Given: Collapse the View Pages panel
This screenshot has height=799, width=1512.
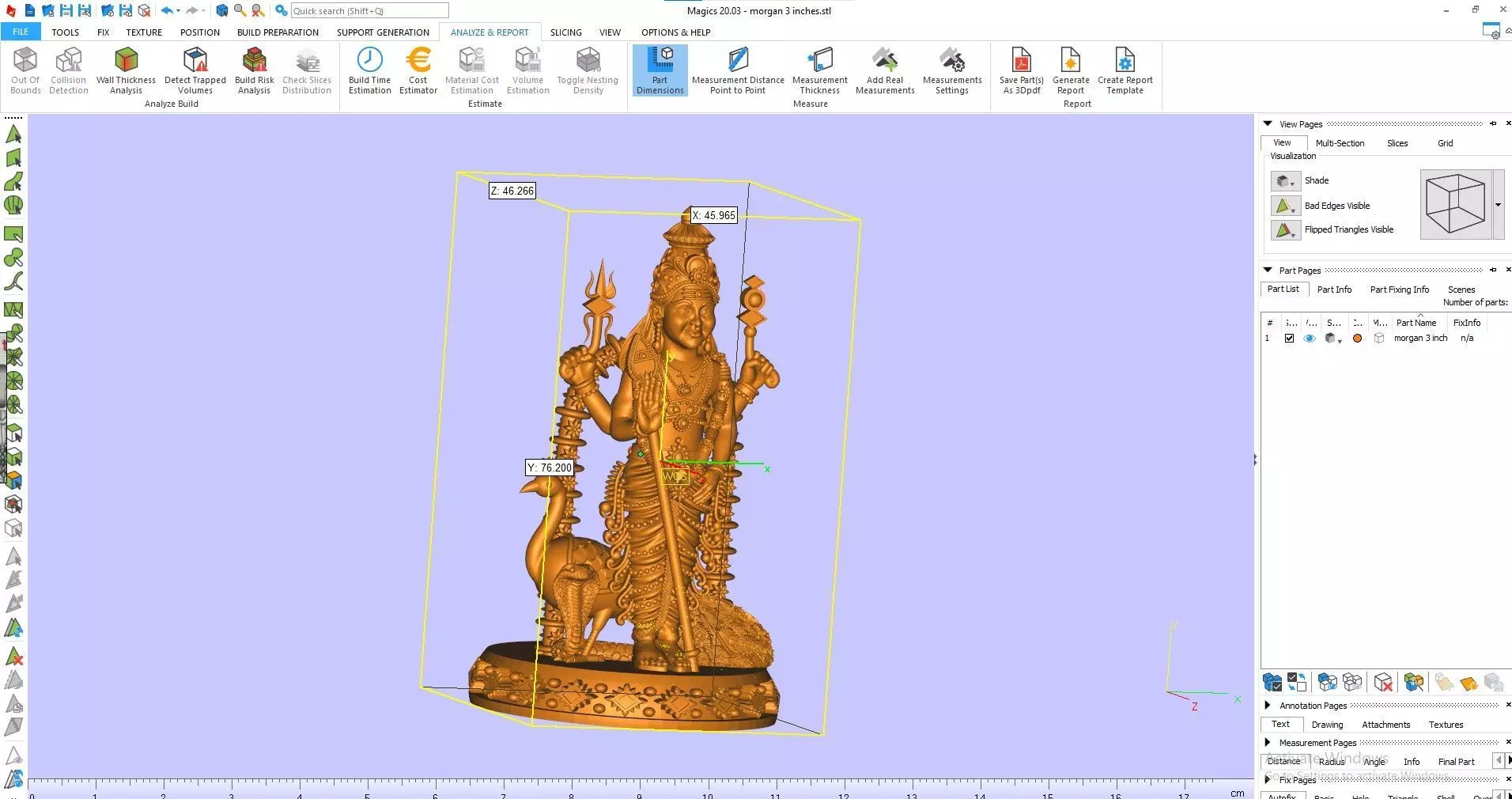Looking at the screenshot, I should (x=1268, y=123).
